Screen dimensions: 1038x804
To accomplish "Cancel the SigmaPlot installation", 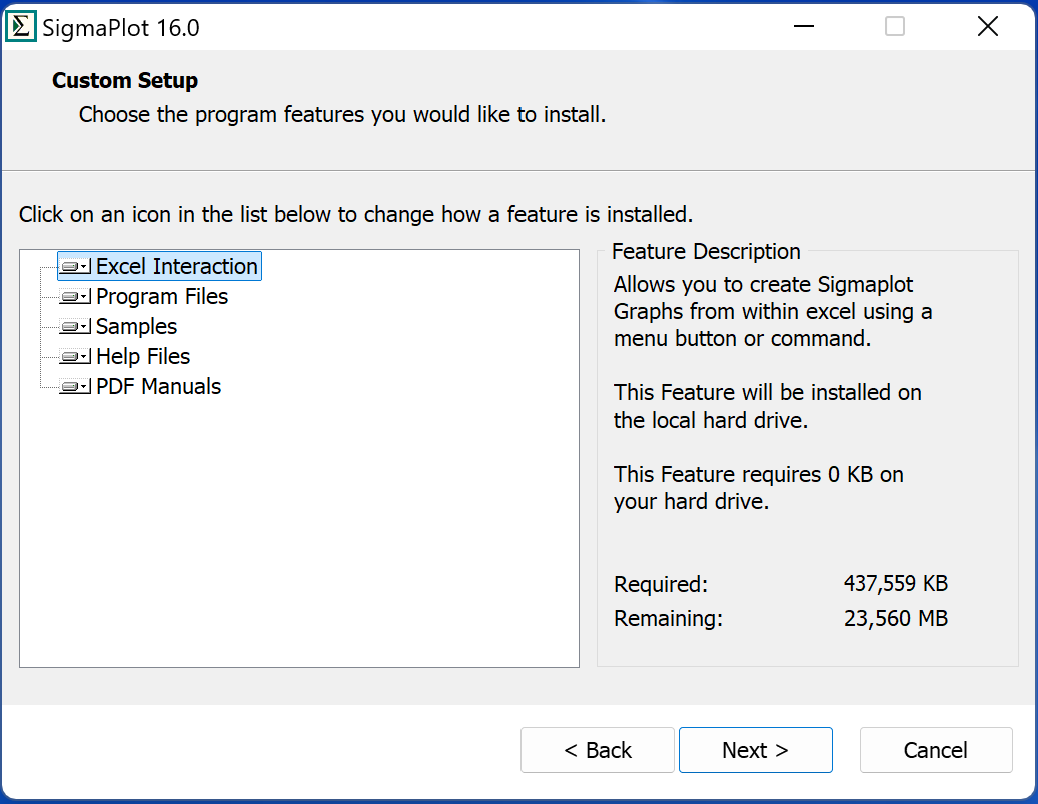I will 936,750.
